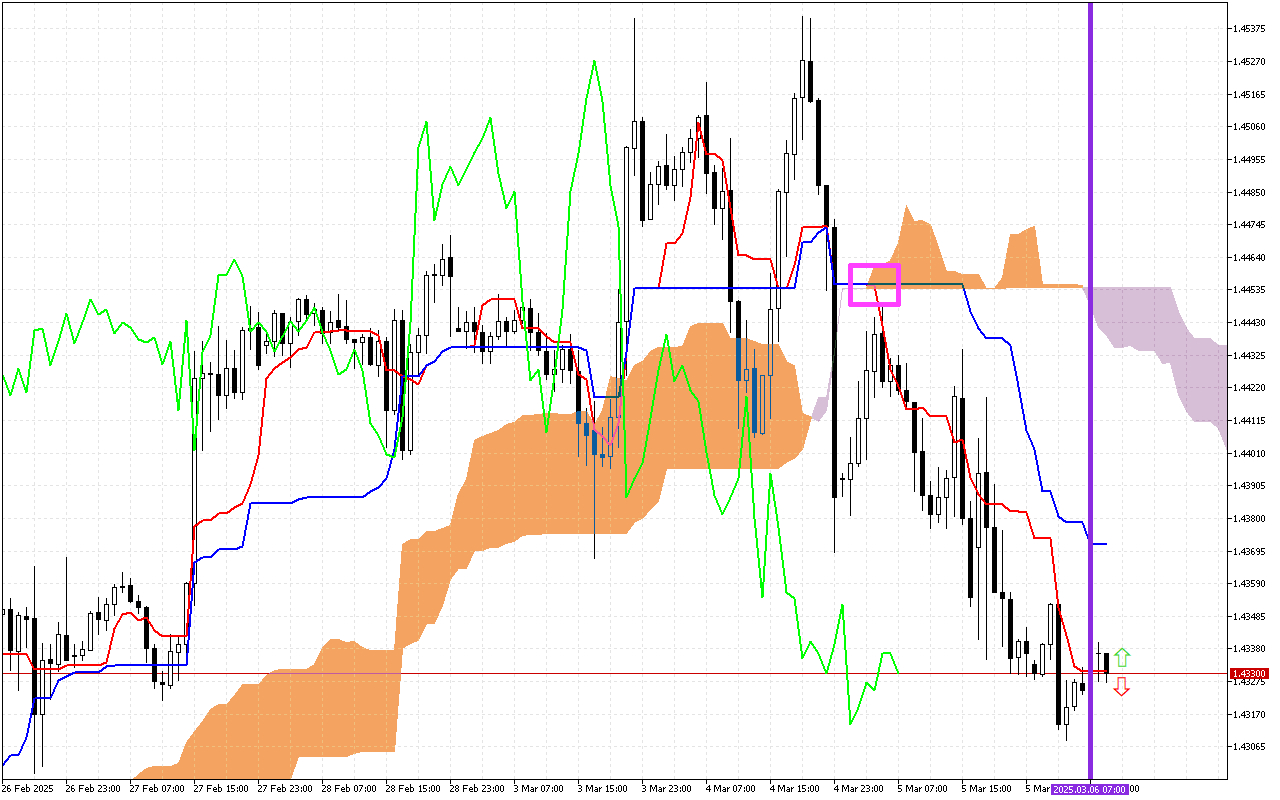Click the 3 Mar 23:00 time label
The image size is (1280, 800).
click(667, 789)
